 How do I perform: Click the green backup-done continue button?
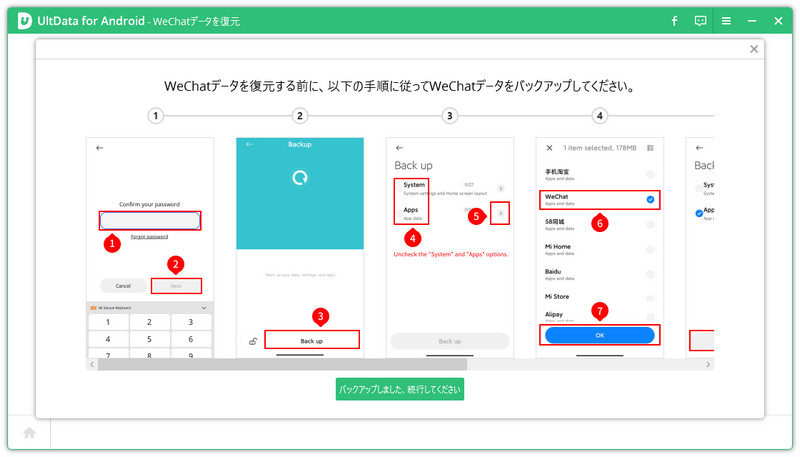(x=399, y=389)
